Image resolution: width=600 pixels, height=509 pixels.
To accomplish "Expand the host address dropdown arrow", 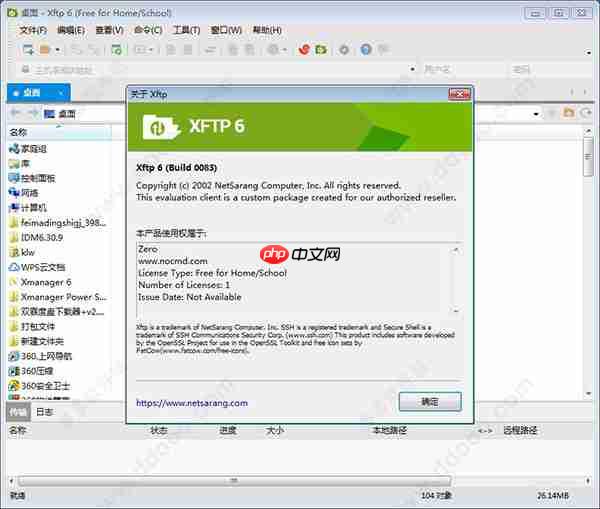I will (412, 70).
